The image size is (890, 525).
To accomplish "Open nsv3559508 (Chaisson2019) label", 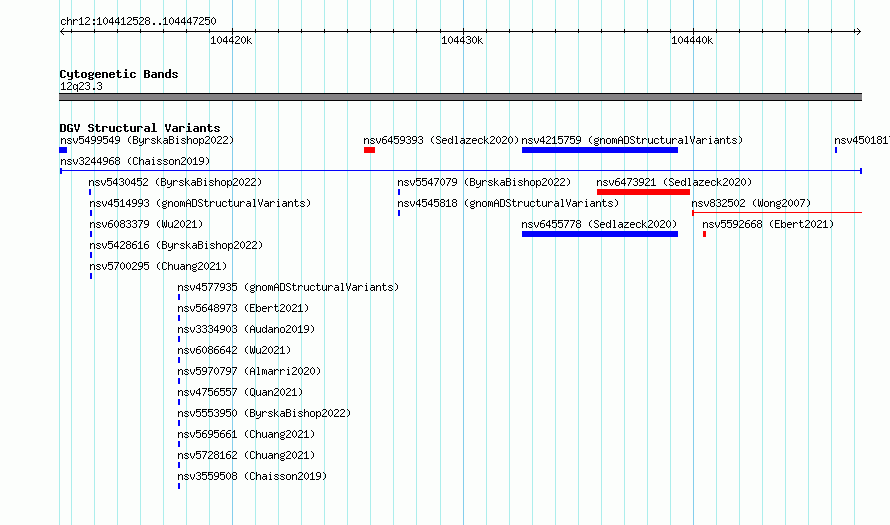I will (252, 476).
